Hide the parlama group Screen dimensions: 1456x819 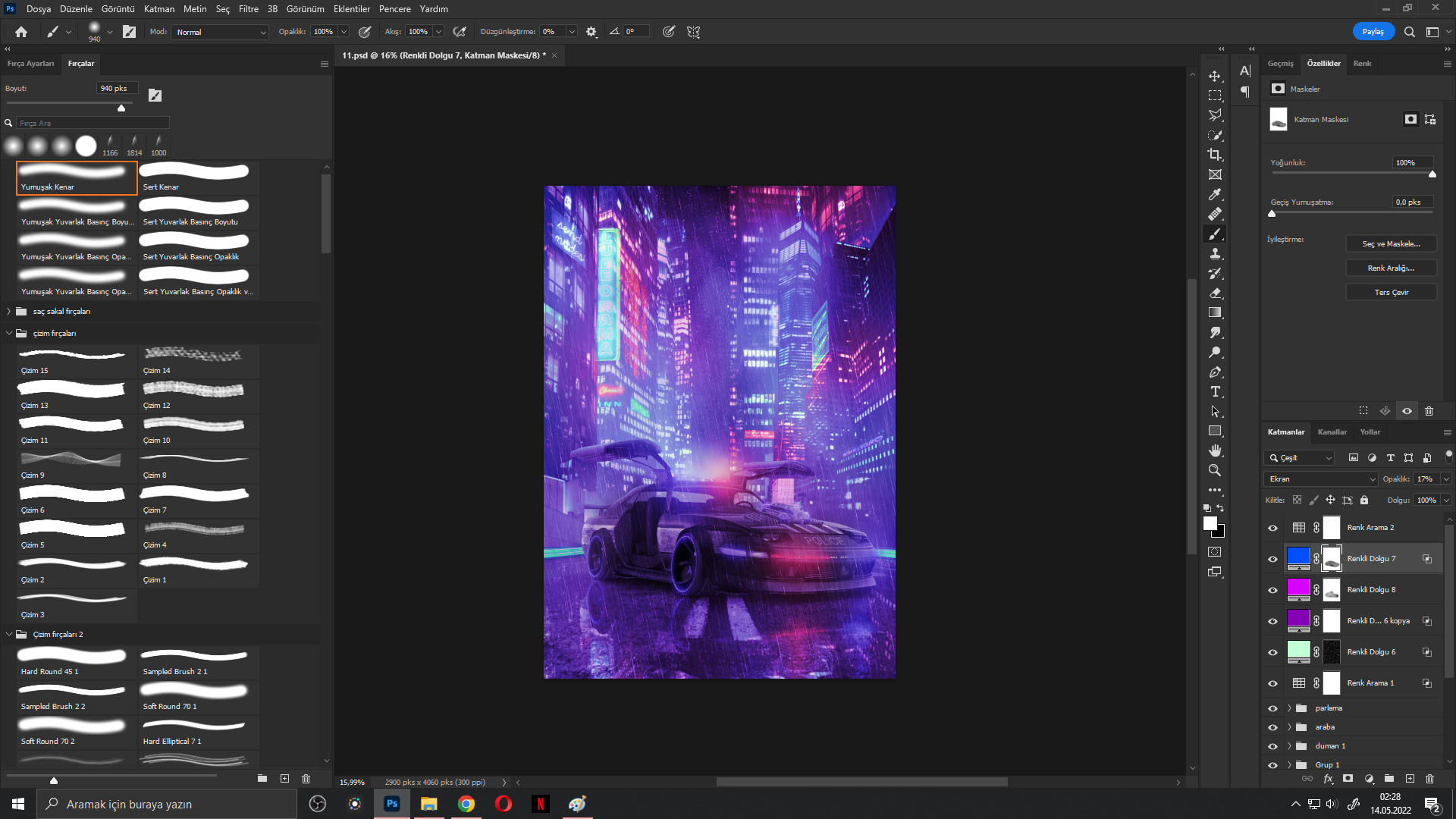pyautogui.click(x=1272, y=709)
